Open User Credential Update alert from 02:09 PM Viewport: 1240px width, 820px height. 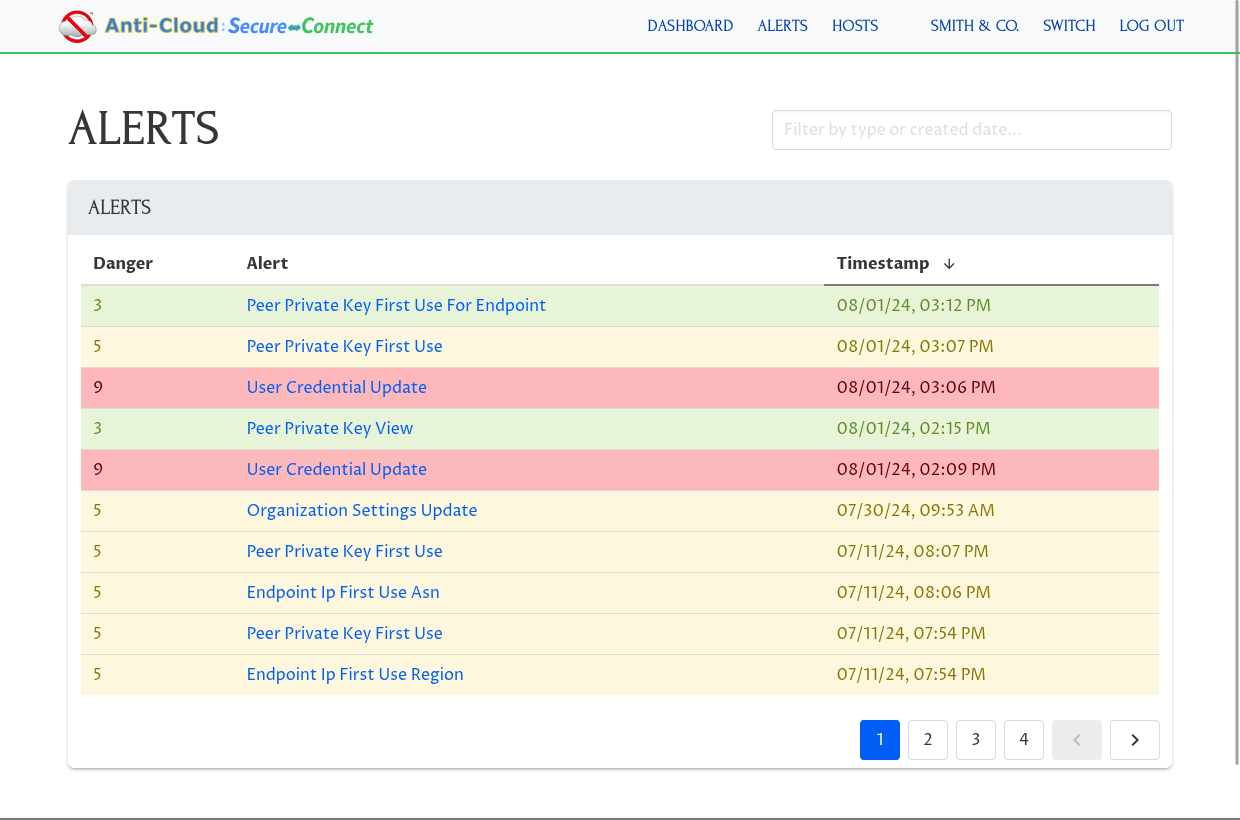click(x=337, y=469)
